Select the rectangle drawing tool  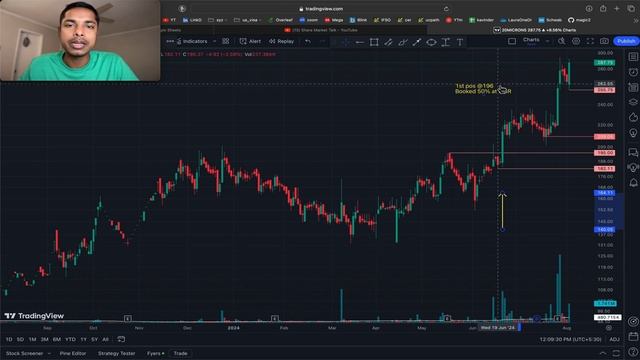374,42
